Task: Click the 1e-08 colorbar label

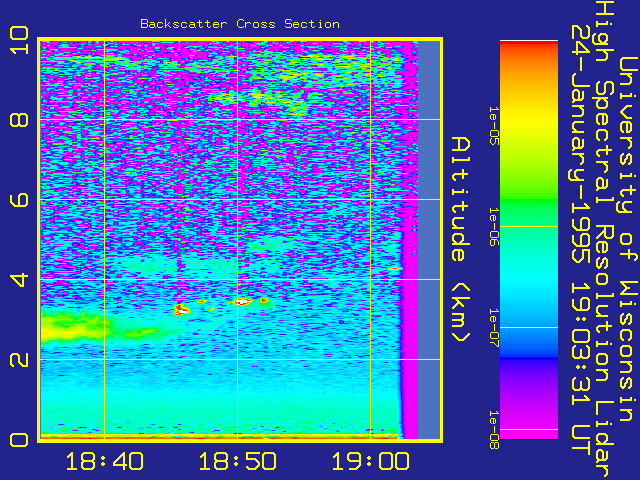Action: (494, 429)
